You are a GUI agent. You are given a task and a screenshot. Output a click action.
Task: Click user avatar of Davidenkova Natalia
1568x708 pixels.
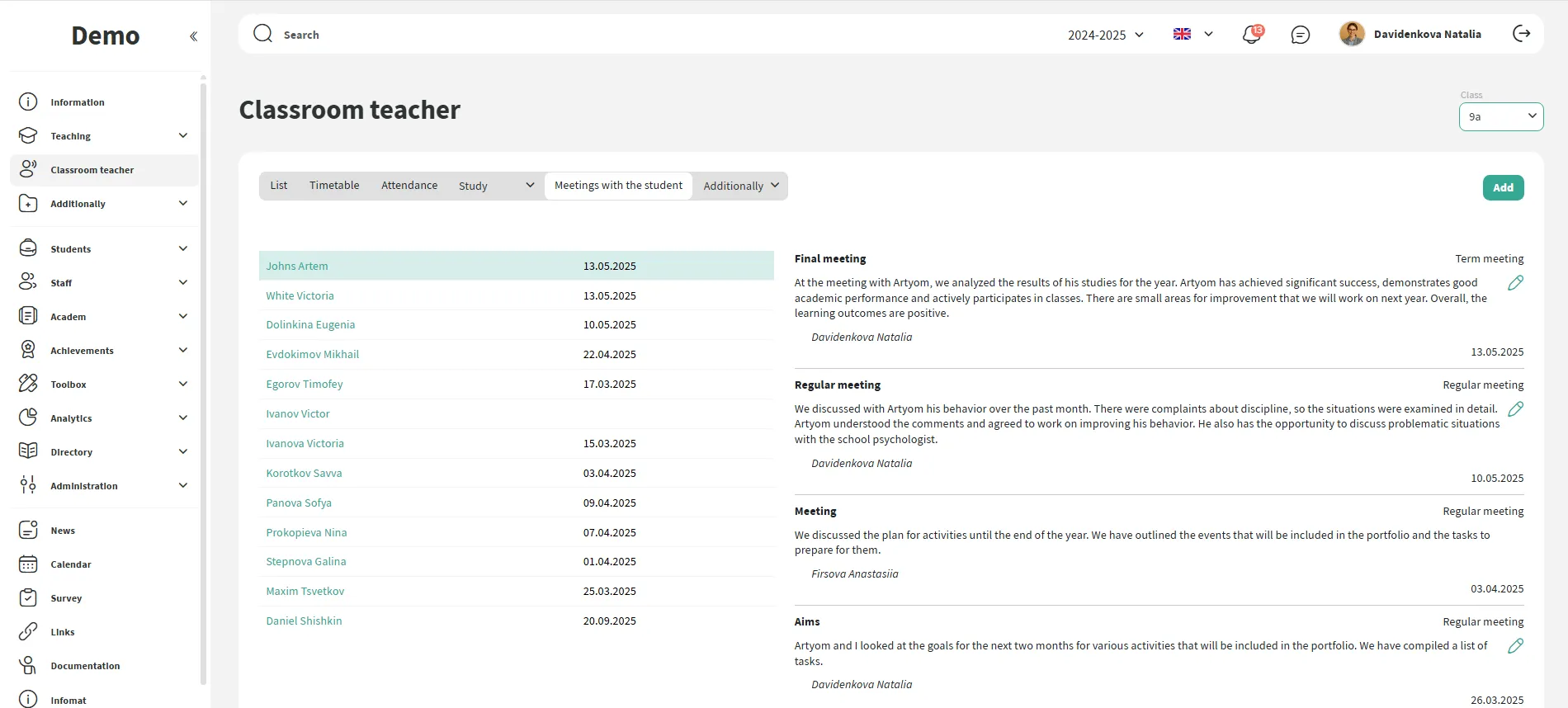coord(1351,34)
